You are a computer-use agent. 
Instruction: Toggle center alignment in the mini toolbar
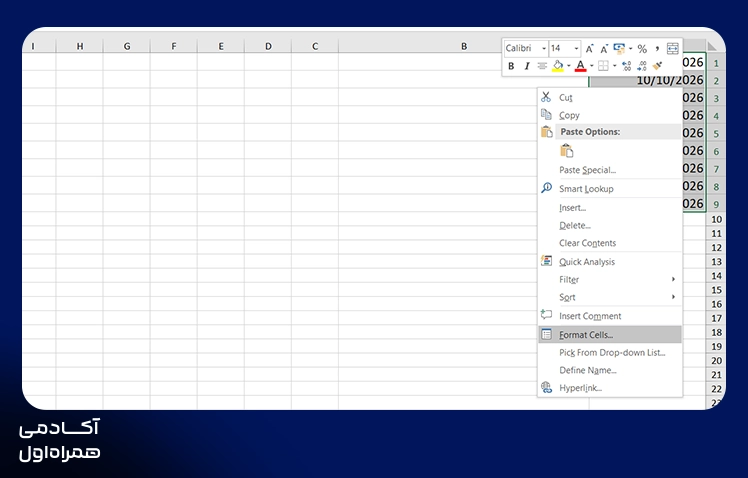(542, 66)
